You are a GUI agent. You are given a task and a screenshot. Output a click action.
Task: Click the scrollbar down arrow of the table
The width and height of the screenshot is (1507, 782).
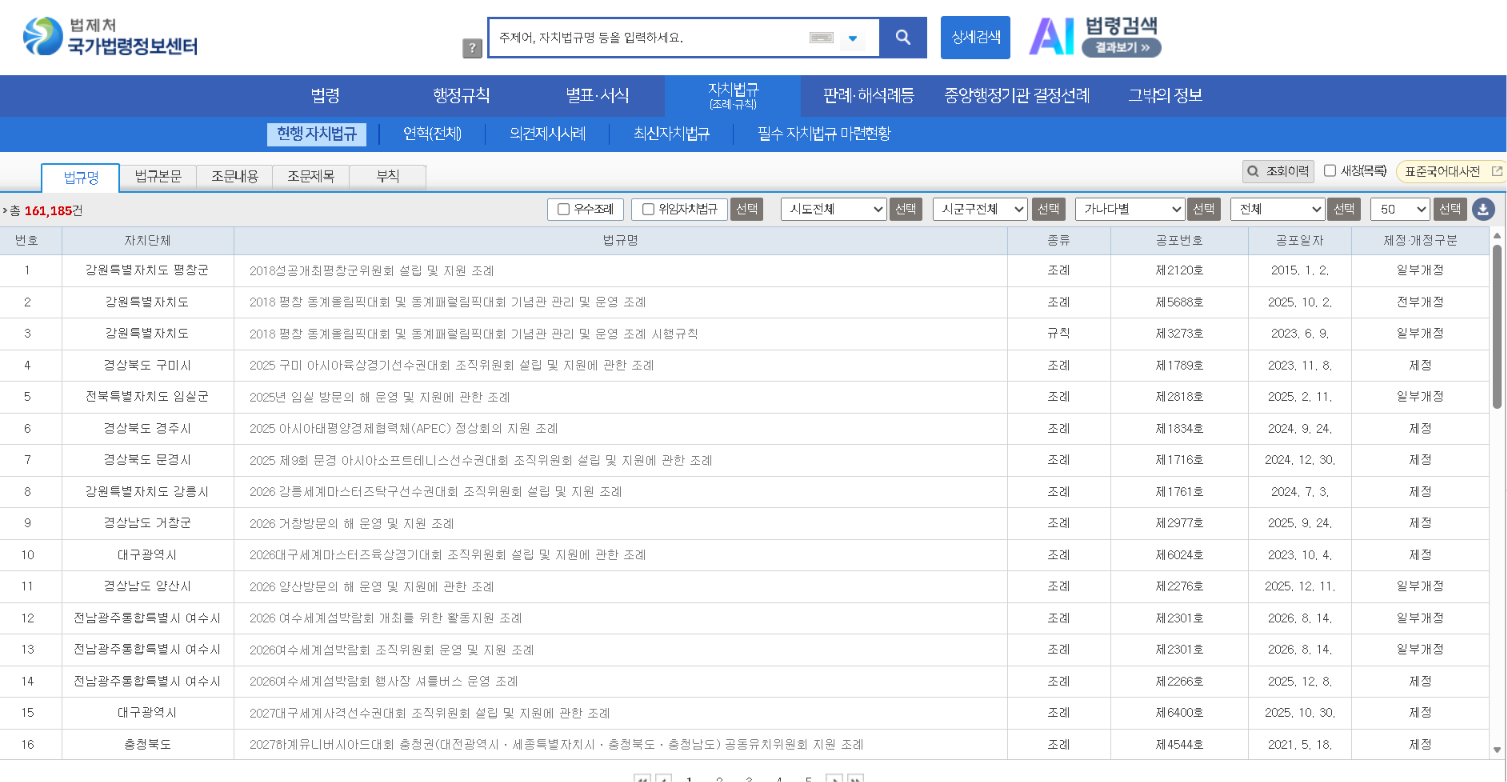(x=1497, y=749)
